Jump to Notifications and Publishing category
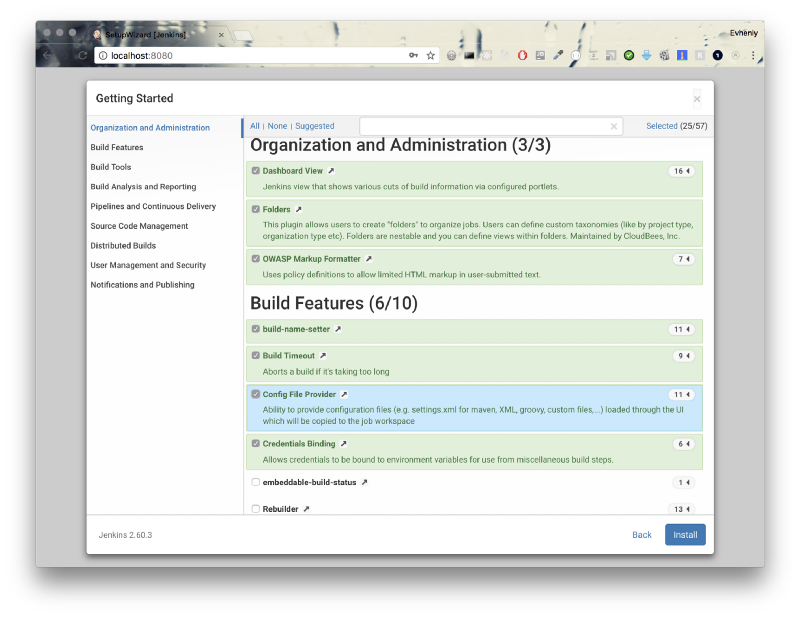This screenshot has height=618, width=800. [x=142, y=285]
